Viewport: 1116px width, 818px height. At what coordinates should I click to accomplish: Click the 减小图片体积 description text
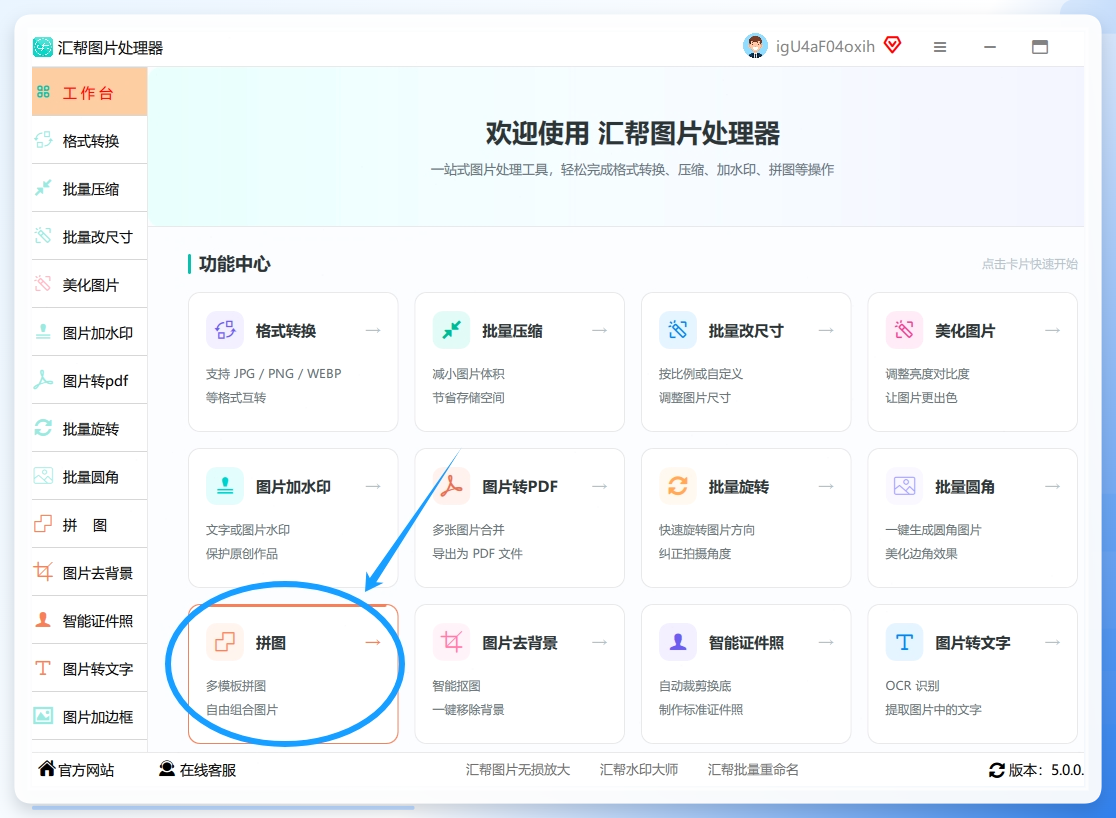click(468, 374)
